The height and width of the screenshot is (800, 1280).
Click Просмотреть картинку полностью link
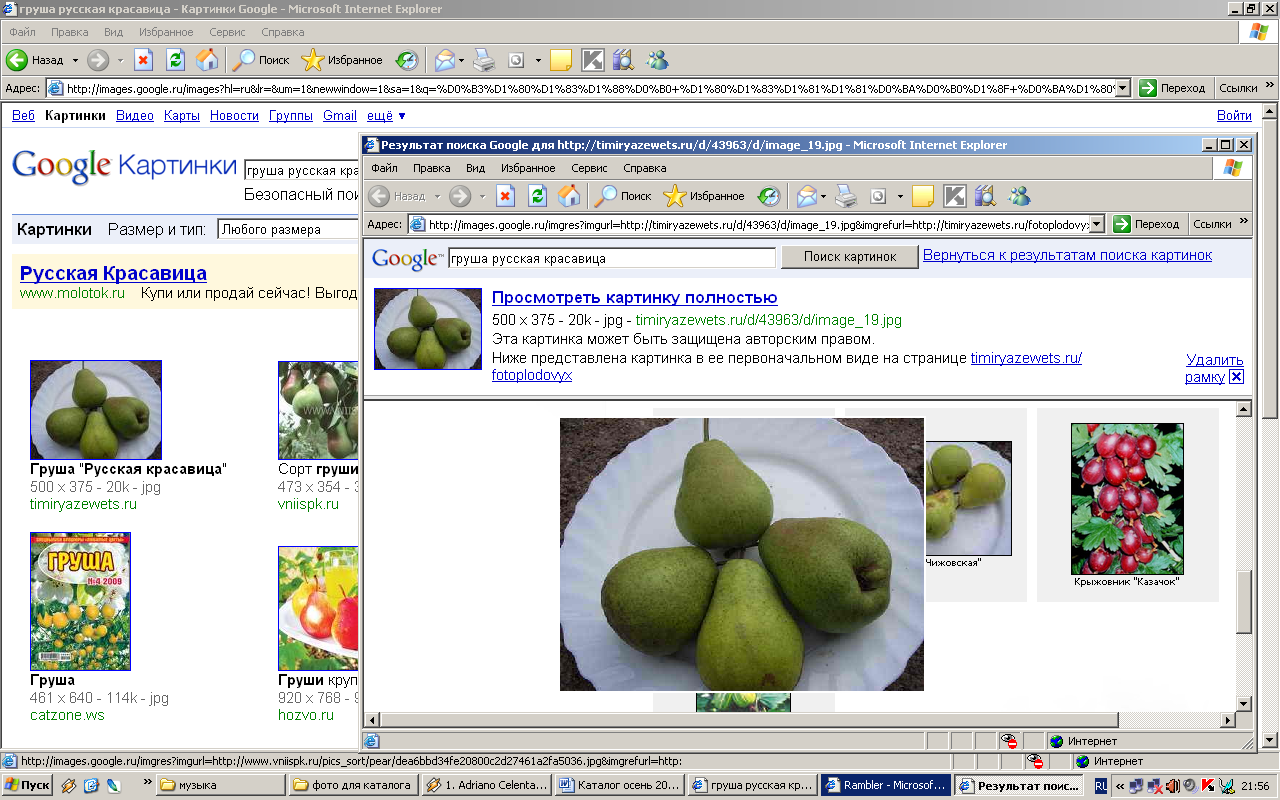[635, 297]
